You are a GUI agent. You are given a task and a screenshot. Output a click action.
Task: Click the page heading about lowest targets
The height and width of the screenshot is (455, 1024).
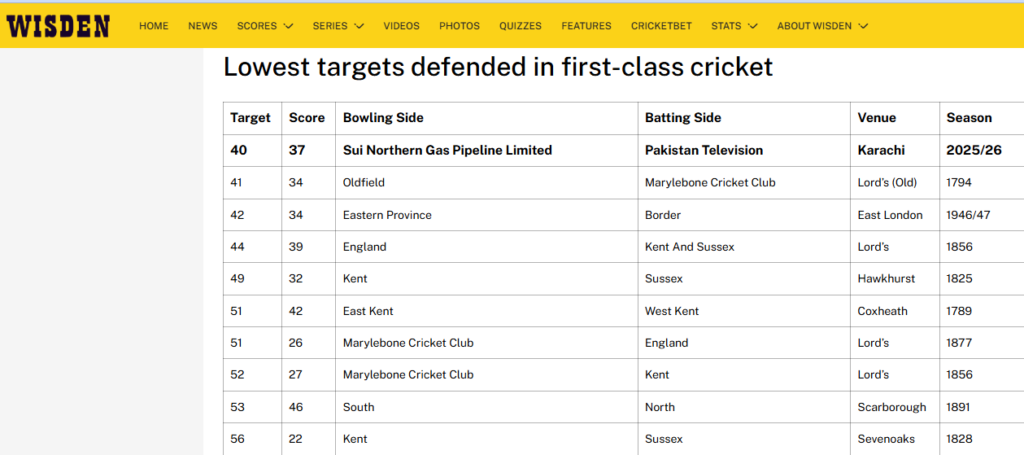click(498, 68)
